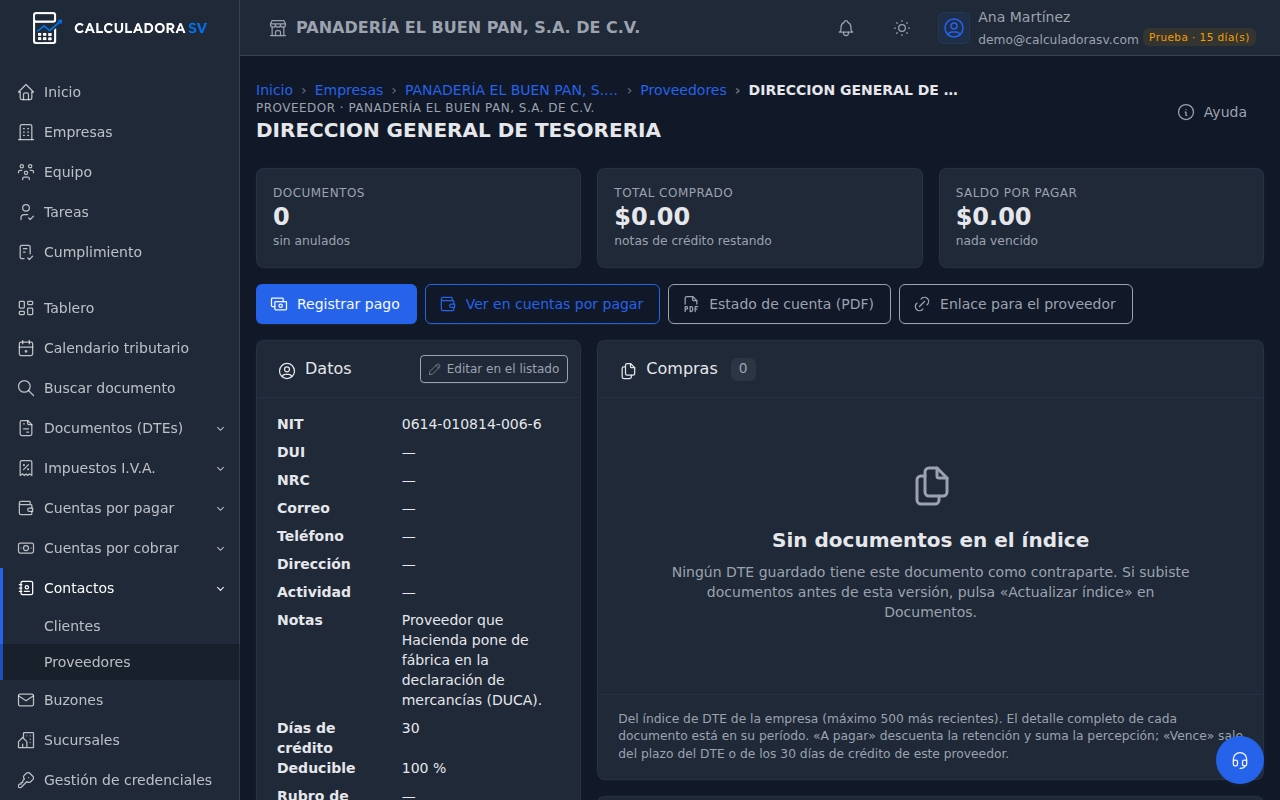Click the Registrar pago button
The height and width of the screenshot is (800, 1280).
(x=336, y=304)
